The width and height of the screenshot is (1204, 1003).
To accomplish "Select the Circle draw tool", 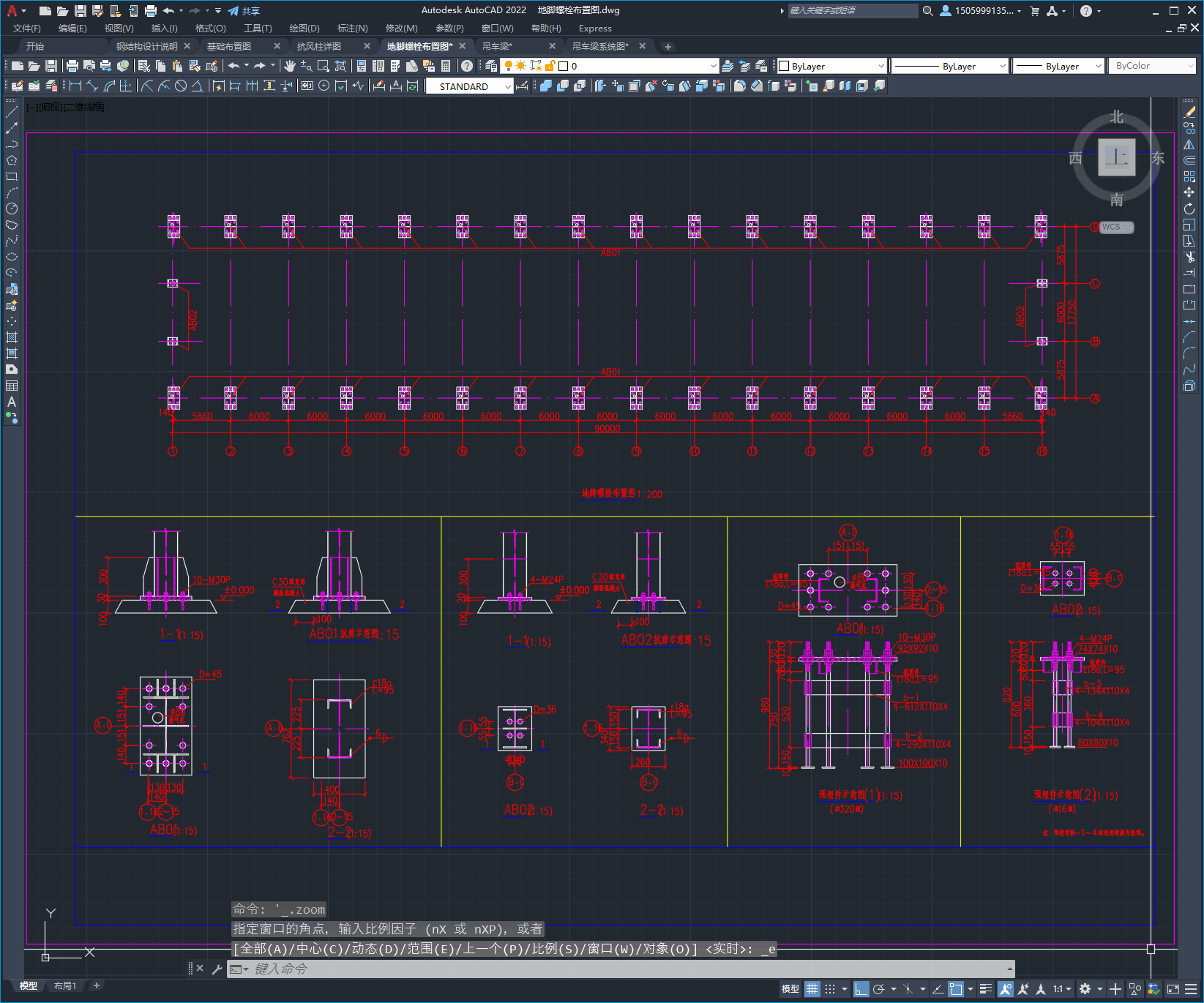I will 12,209.
